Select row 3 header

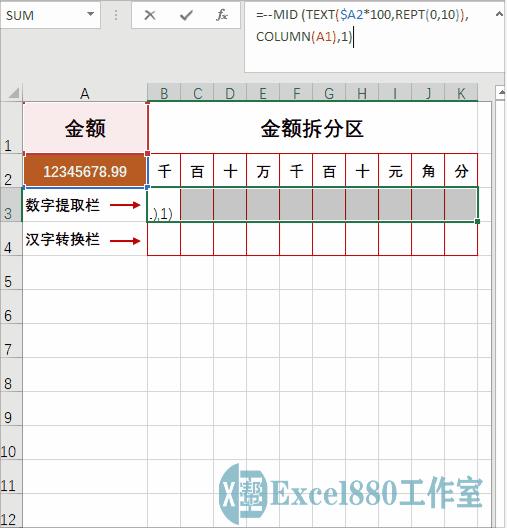tap(11, 204)
